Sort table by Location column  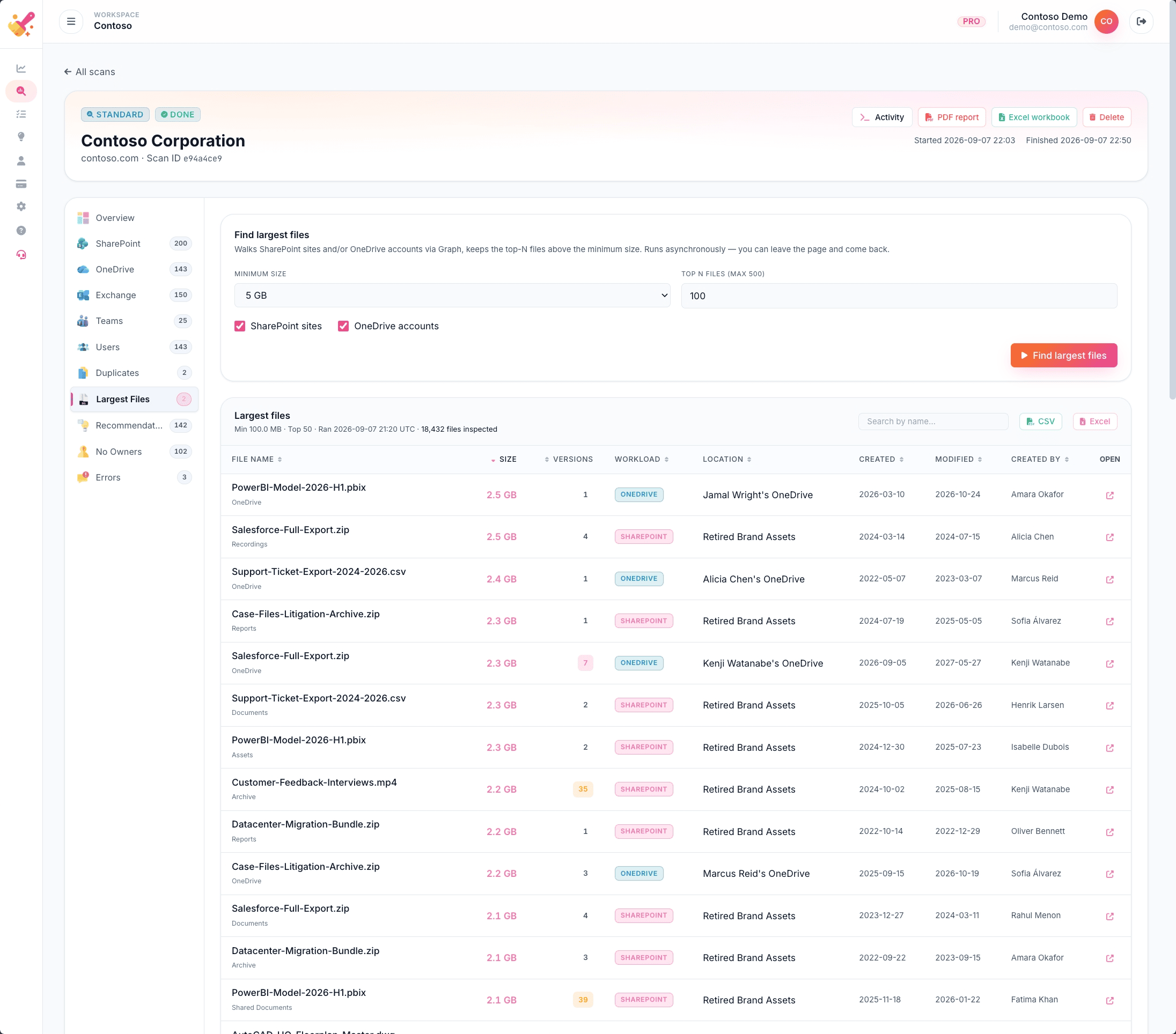coord(726,460)
